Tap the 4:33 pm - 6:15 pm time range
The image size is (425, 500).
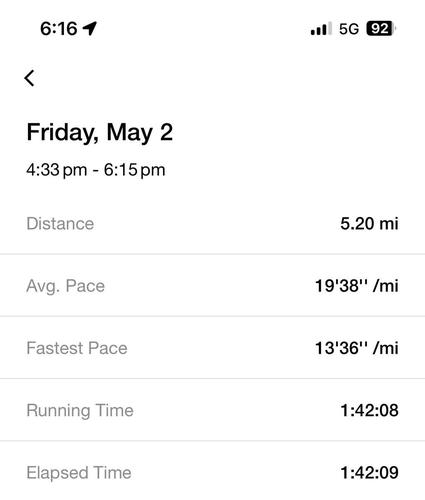pos(96,170)
